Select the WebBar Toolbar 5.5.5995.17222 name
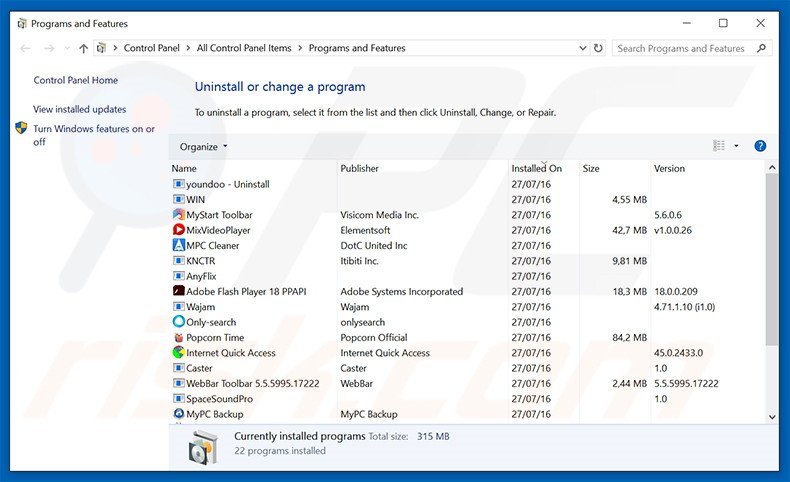Viewport: 790px width, 482px height. [252, 383]
